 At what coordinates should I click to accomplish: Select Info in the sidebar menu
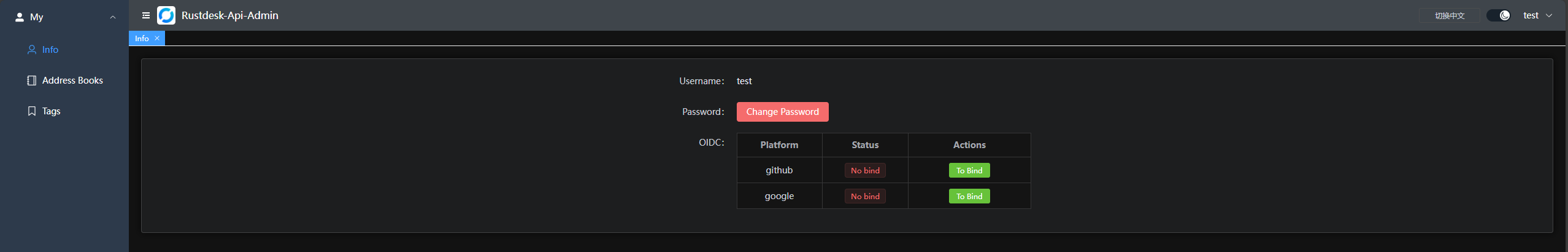[50, 50]
